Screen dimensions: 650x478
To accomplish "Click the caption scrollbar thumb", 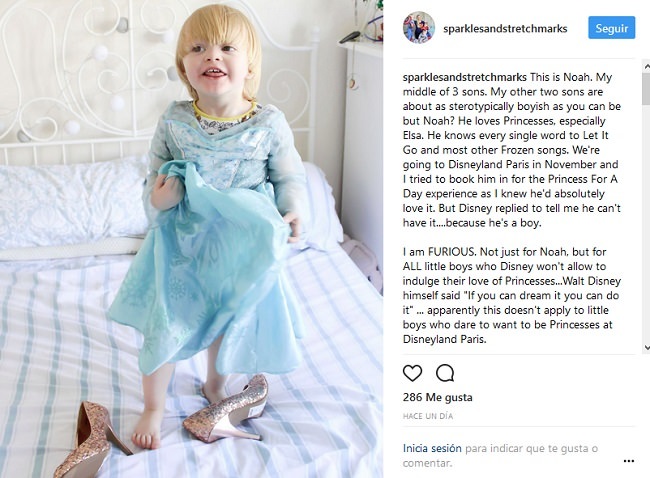I will pos(646,89).
